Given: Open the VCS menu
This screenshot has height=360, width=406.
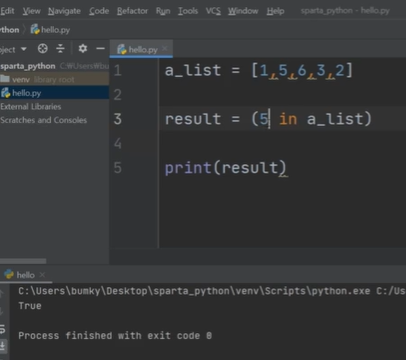Looking at the screenshot, I should tap(213, 11).
